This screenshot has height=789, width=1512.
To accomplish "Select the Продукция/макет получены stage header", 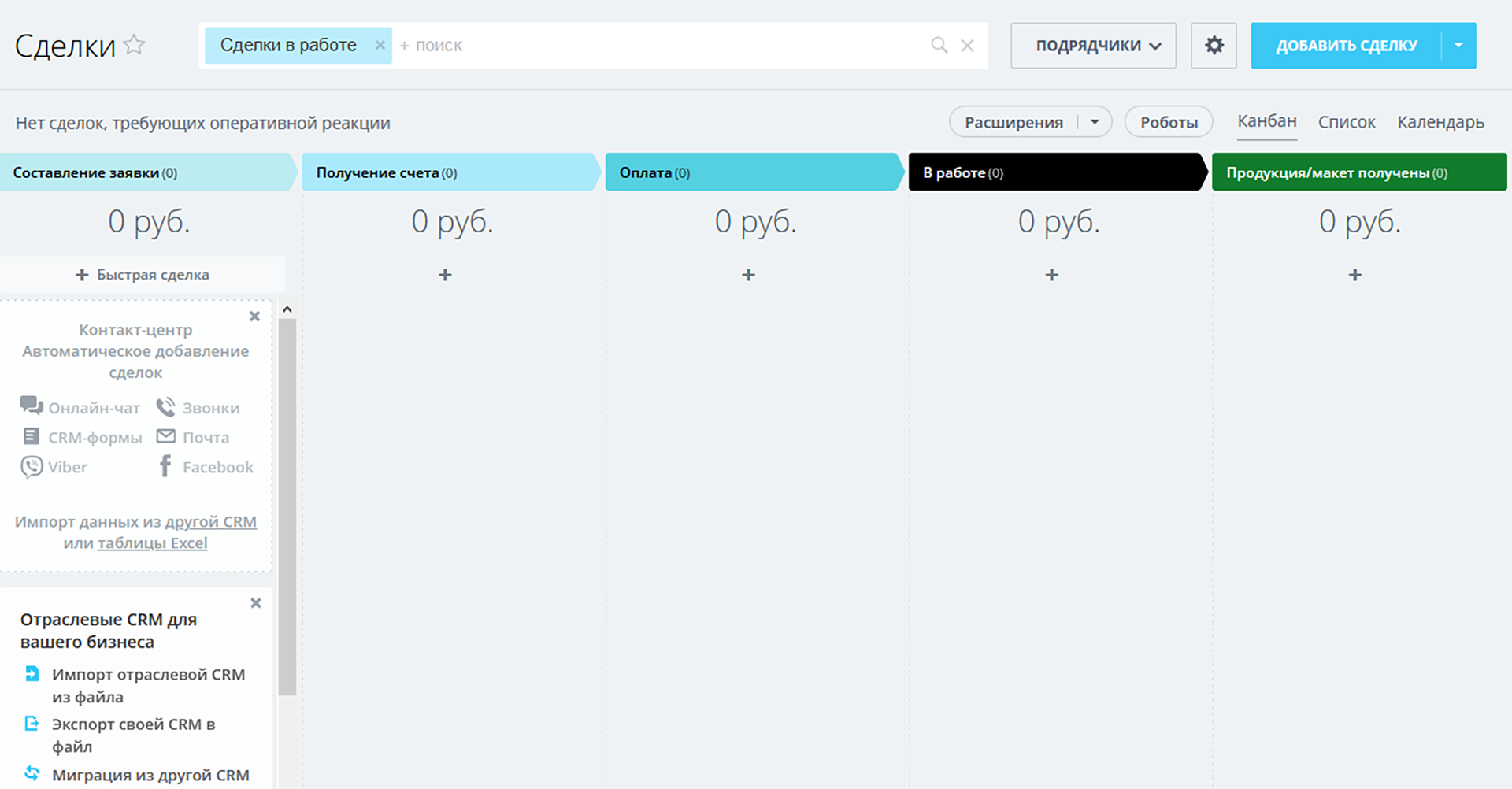I will coord(1359,172).
